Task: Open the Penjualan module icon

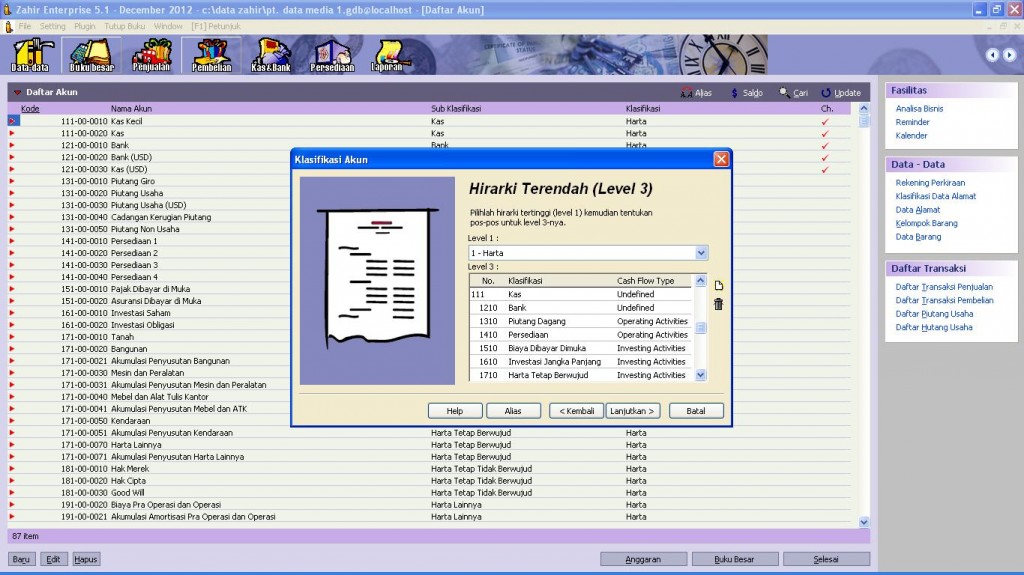Action: click(x=151, y=55)
